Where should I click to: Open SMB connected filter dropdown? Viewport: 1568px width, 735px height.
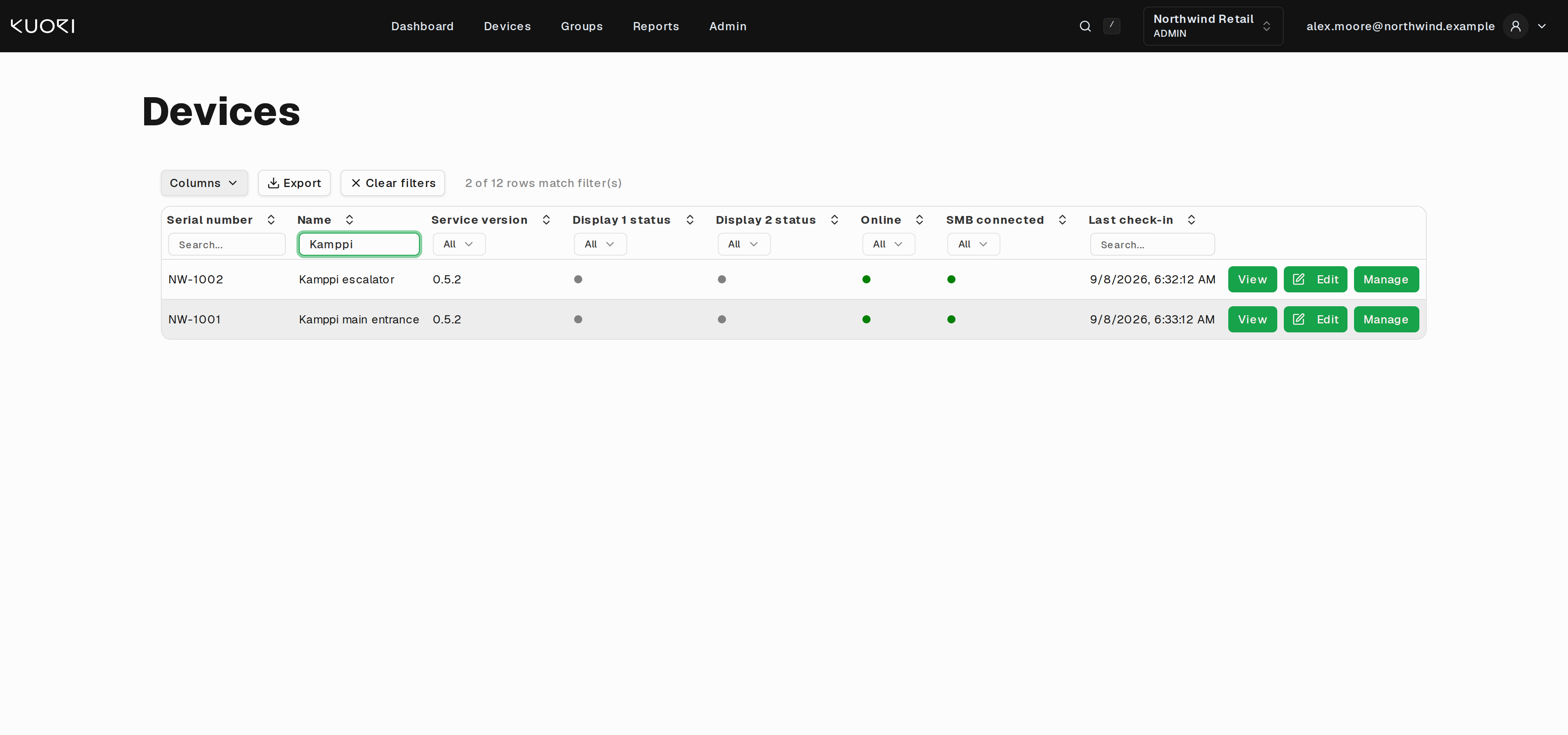(973, 244)
